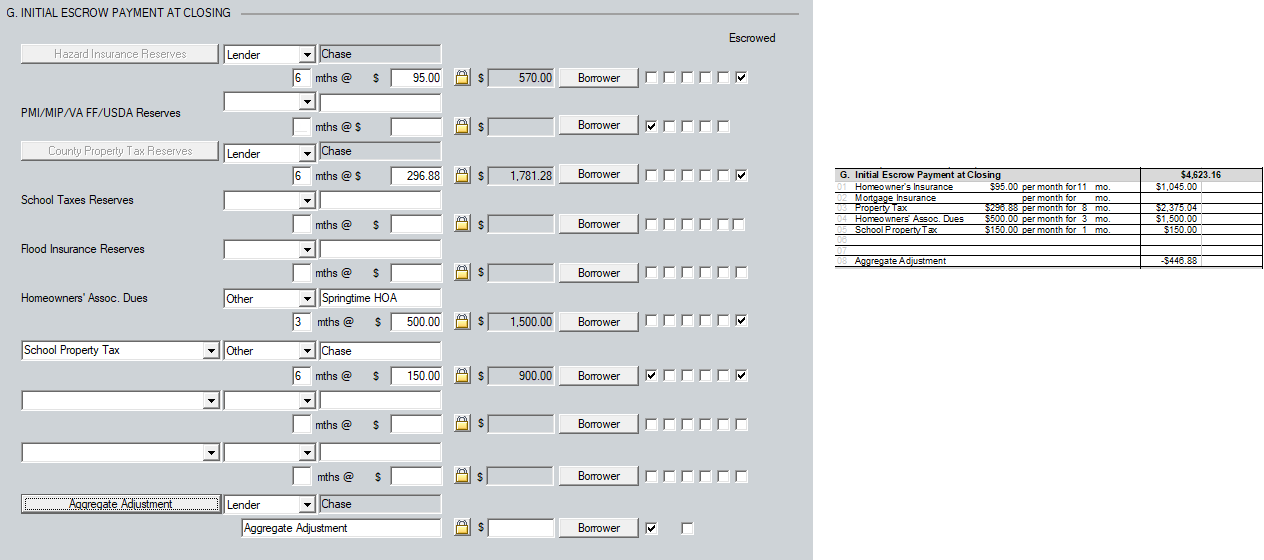The width and height of the screenshot is (1264, 560).
Task: Click the Hazard Insurance Reserves button
Action: [120, 54]
